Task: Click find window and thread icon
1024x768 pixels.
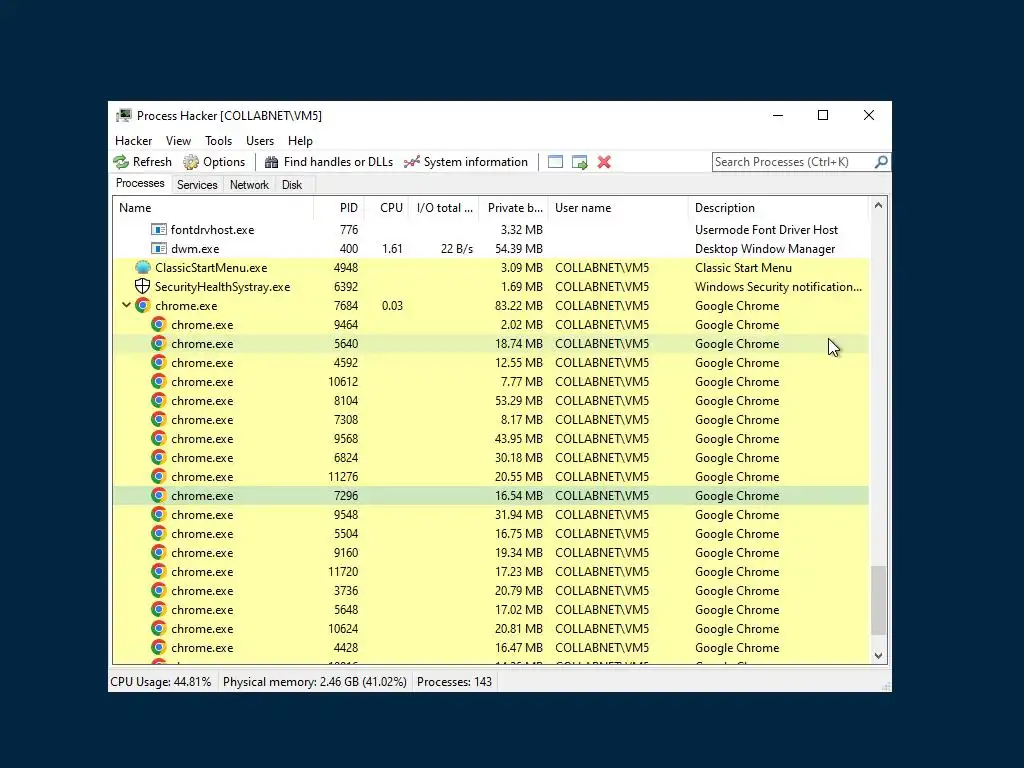Action: click(x=579, y=162)
